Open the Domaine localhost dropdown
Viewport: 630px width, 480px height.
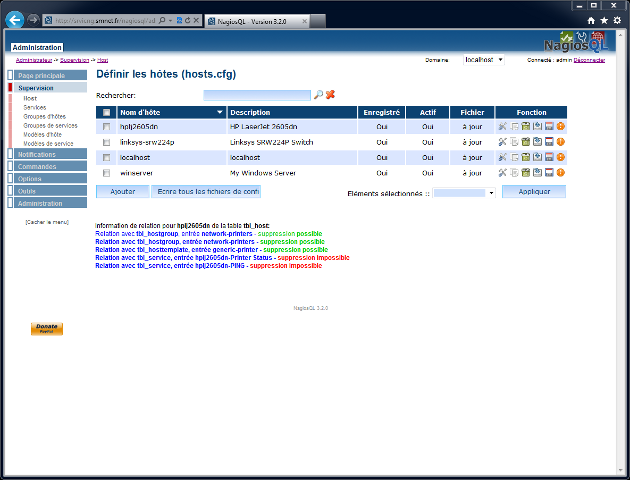coord(484,60)
